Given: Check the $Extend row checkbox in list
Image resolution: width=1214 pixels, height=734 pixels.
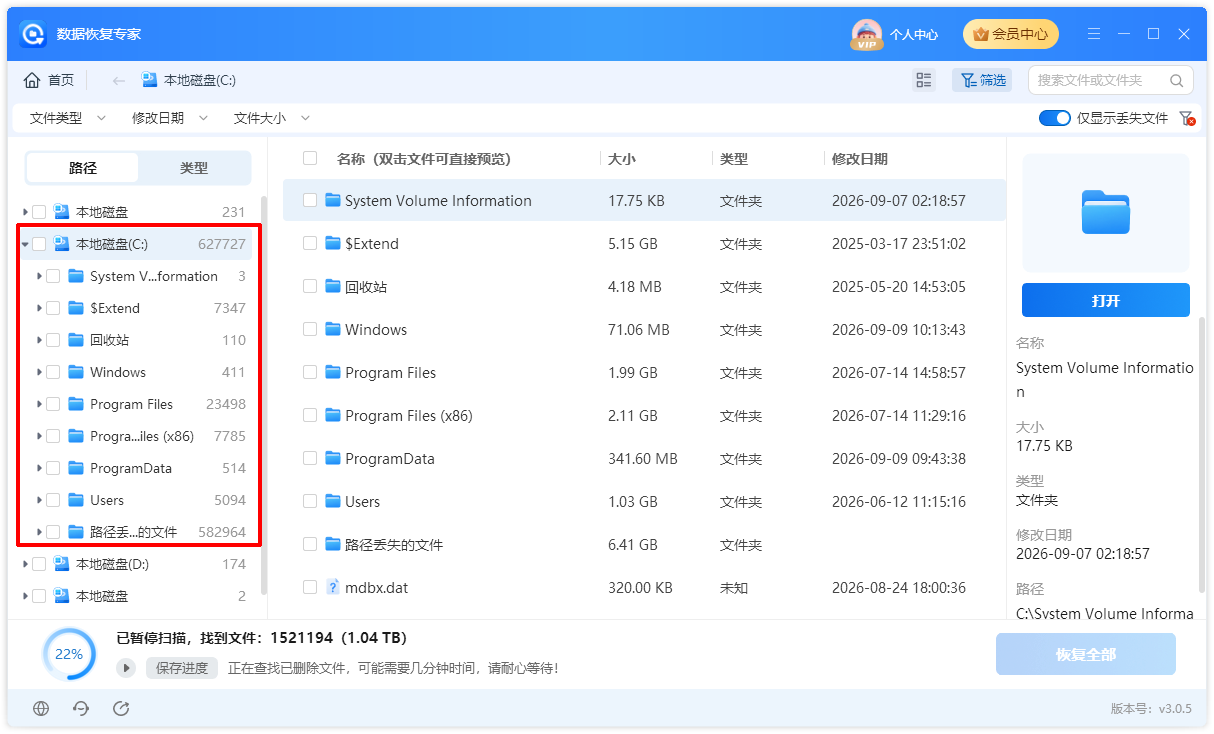Looking at the screenshot, I should (x=310, y=243).
